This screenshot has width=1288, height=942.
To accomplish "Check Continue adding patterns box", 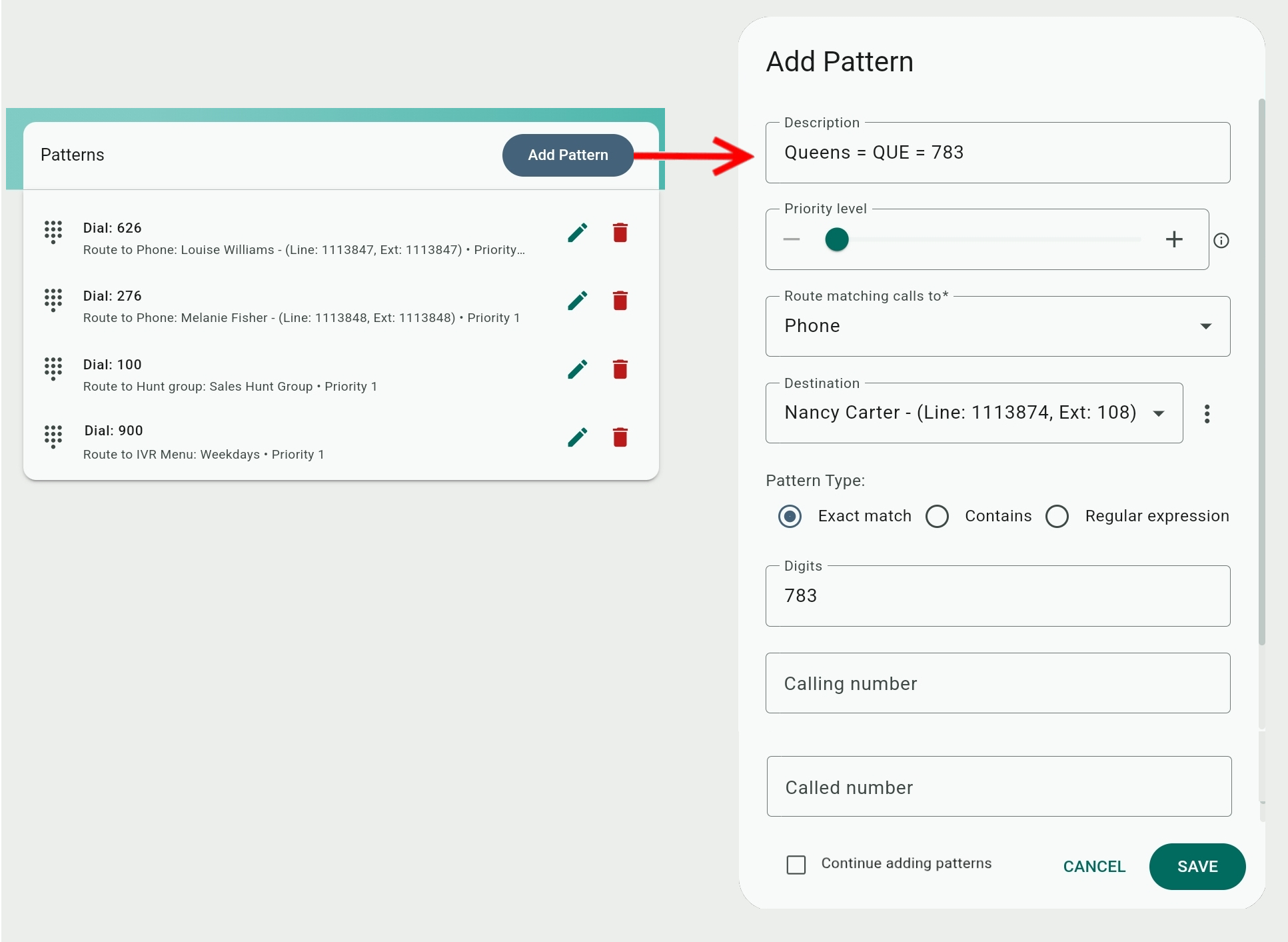I will [796, 865].
